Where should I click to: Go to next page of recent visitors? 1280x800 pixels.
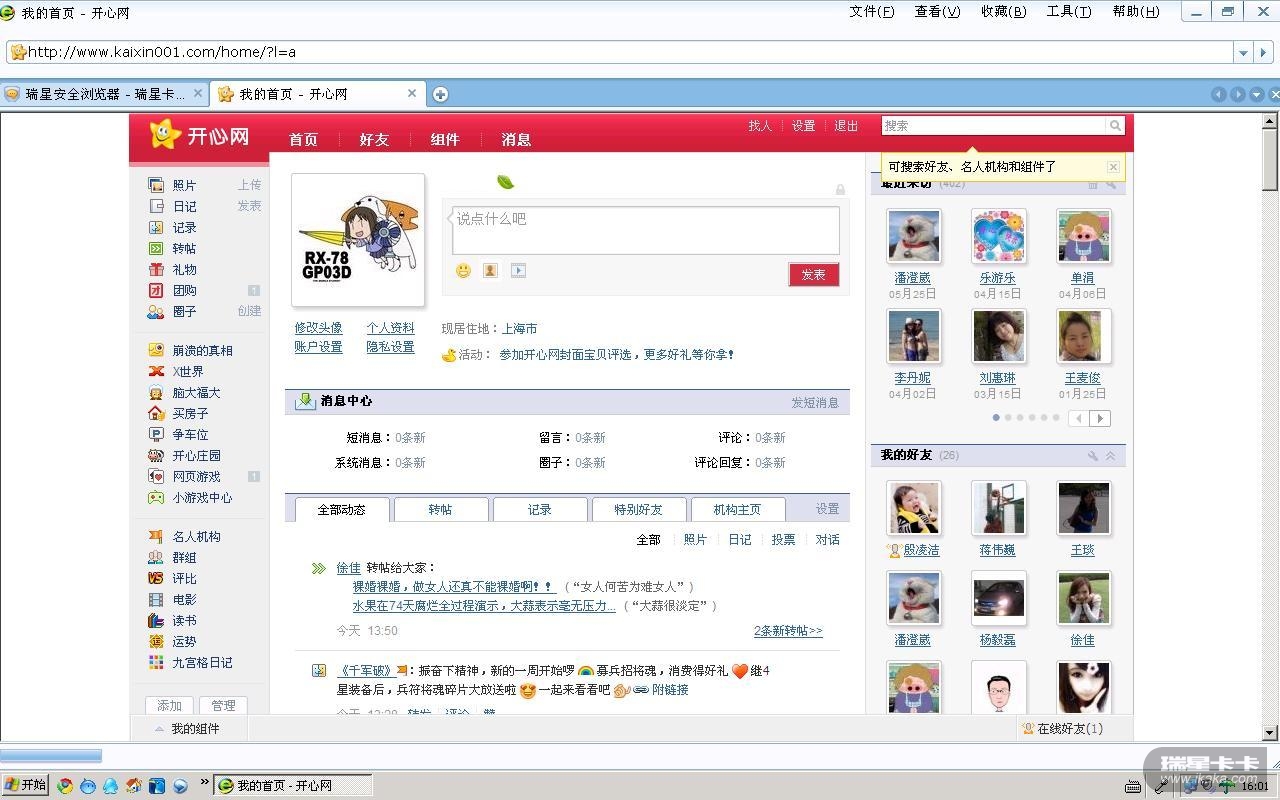point(1100,418)
